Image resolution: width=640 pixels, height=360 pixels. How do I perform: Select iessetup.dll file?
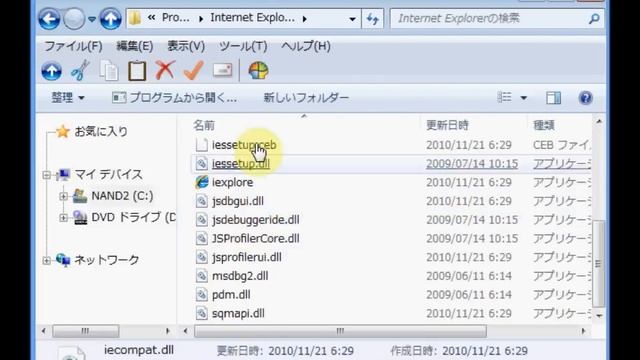(x=241, y=164)
